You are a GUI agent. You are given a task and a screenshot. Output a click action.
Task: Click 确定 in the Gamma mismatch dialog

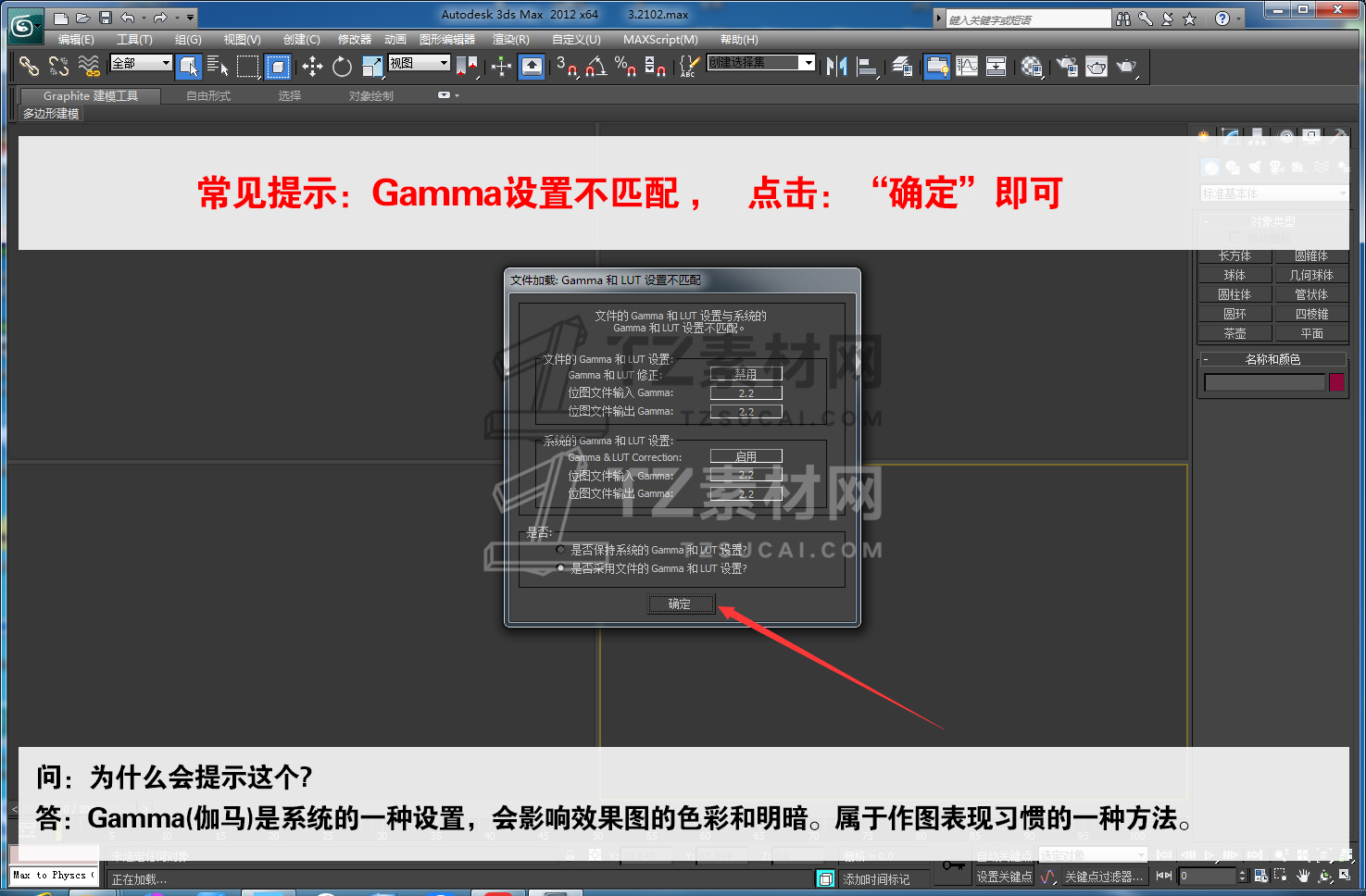click(x=680, y=604)
